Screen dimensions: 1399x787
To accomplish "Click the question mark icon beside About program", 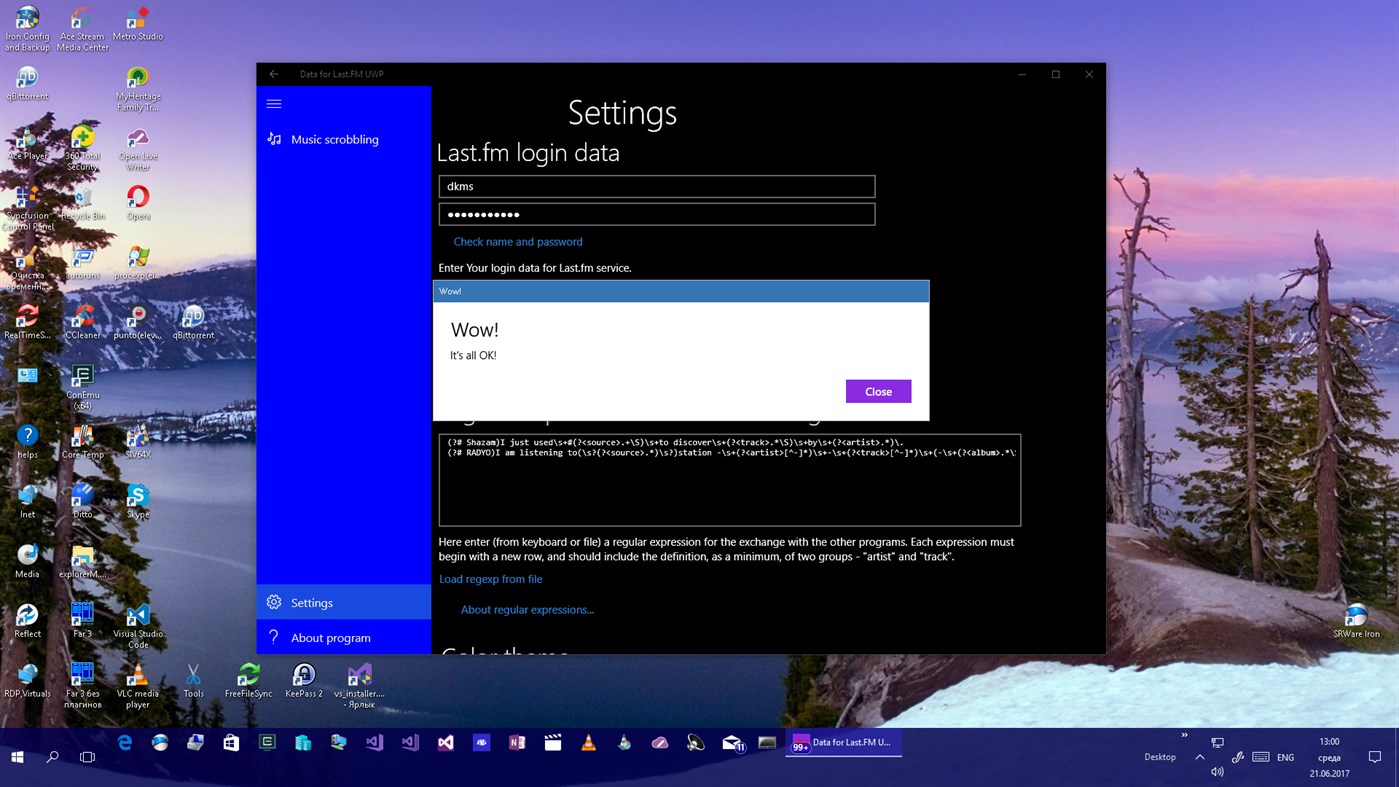I will tap(272, 637).
